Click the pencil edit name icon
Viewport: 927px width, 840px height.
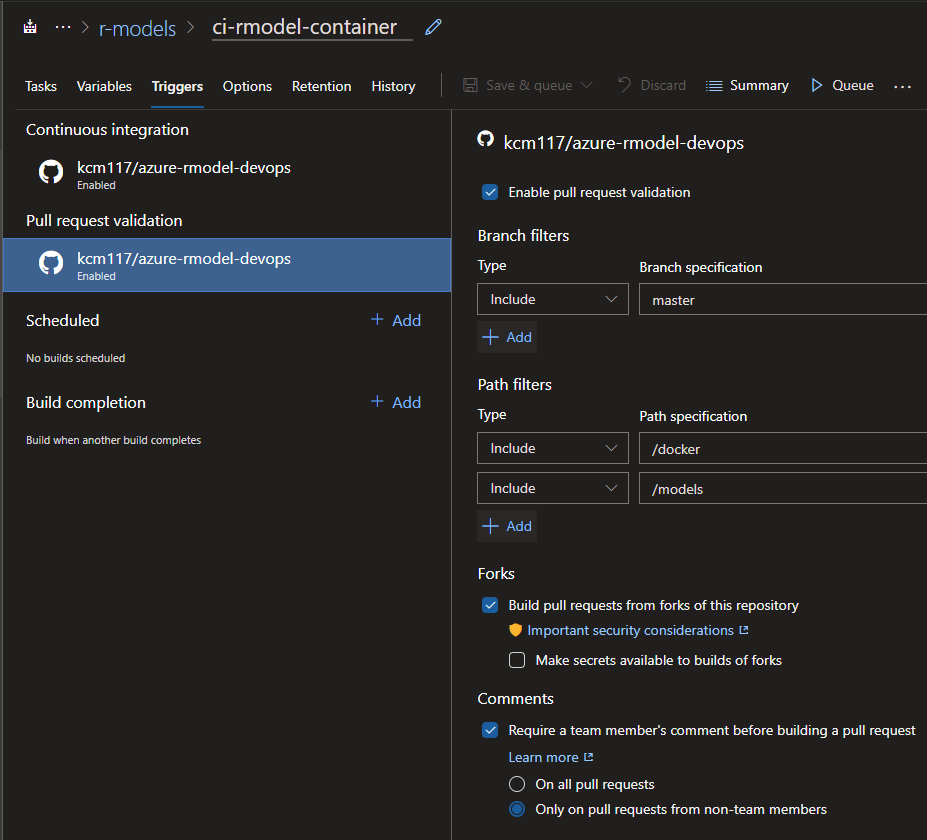[433, 27]
